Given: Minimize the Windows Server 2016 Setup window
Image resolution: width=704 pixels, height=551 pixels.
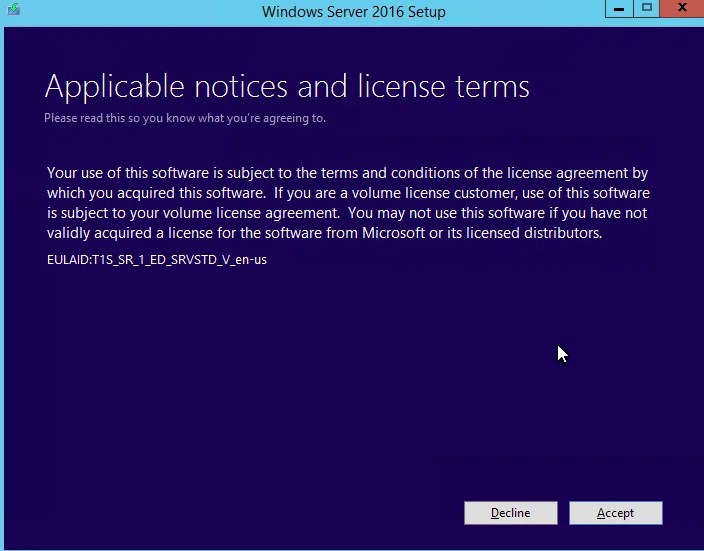Looking at the screenshot, I should (619, 9).
